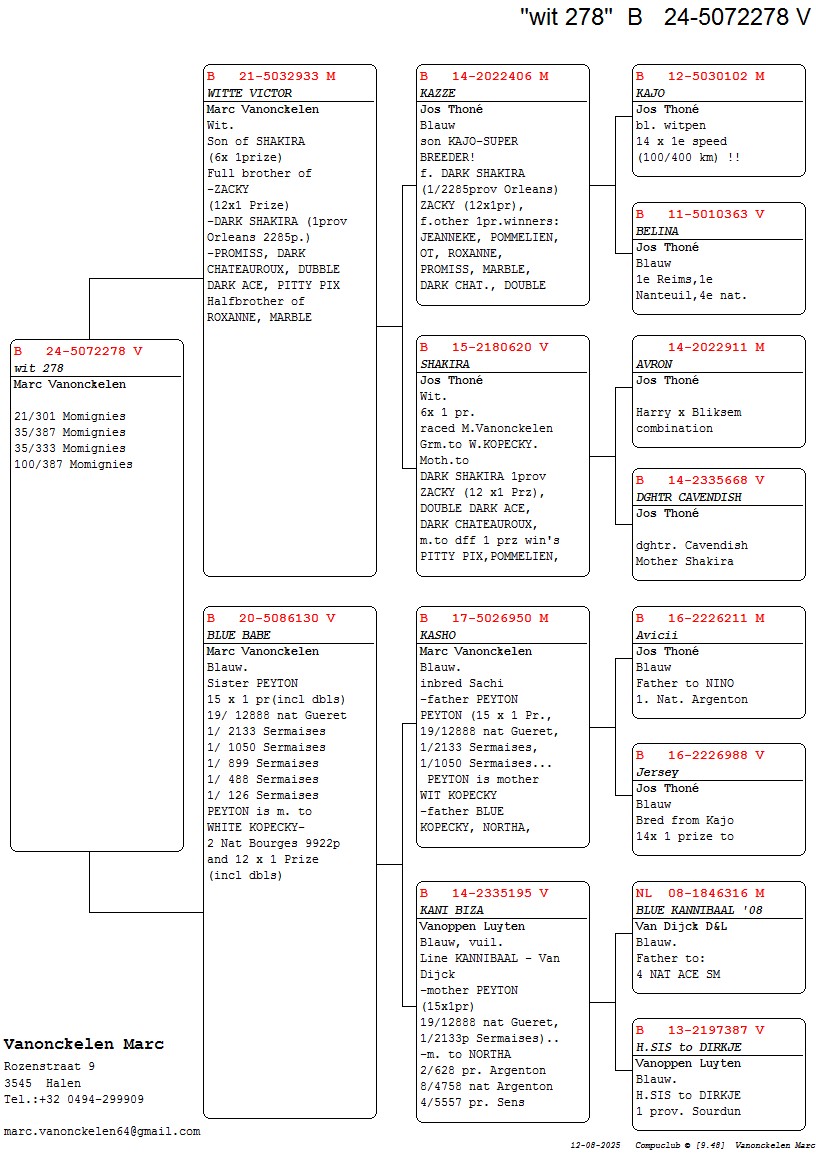The image size is (816, 1172).
Task: Click the SHAKIRA pigeon name heading
Action: (x=445, y=364)
